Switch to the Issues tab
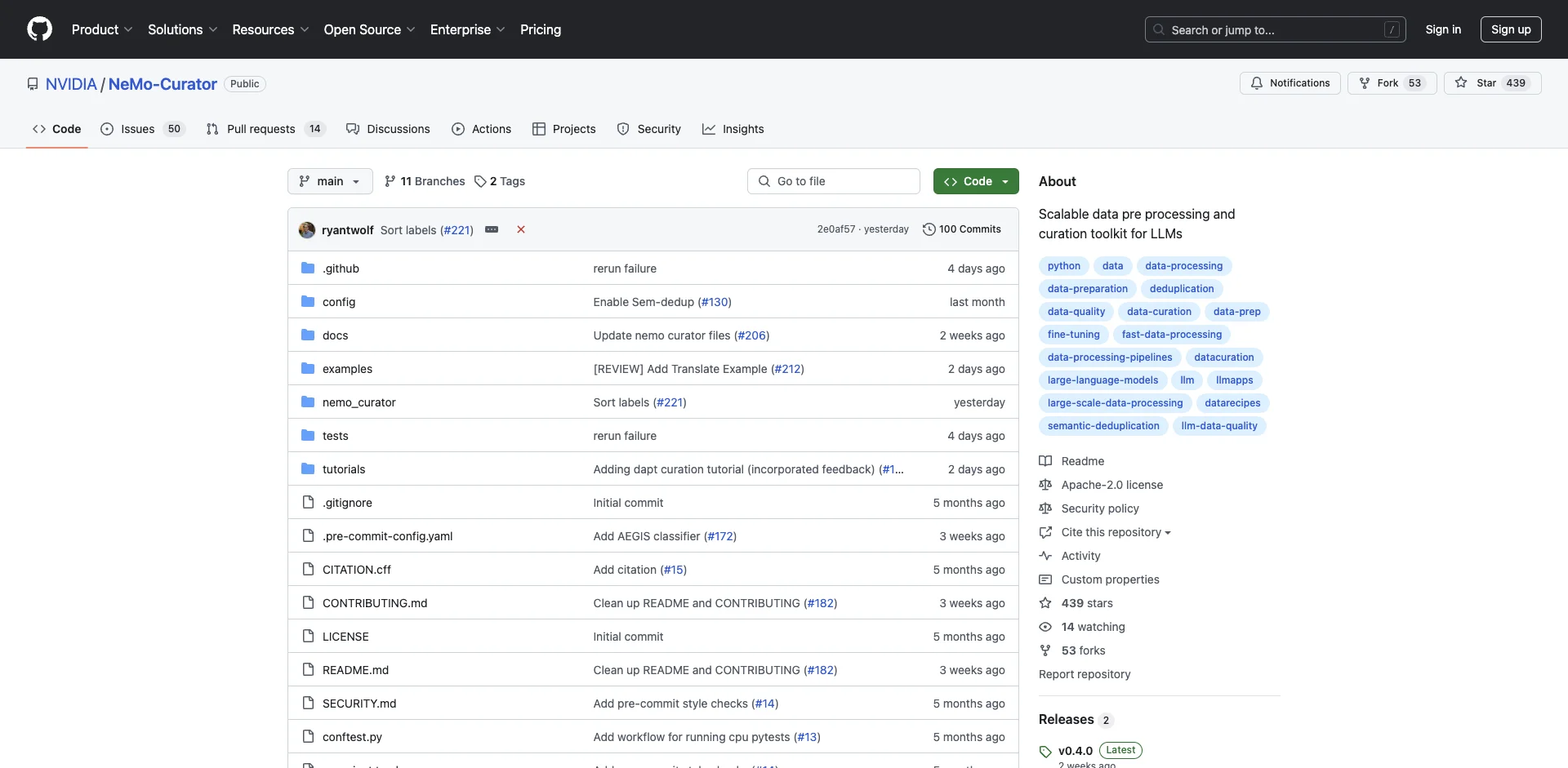Screen dimensions: 1568x768 click(x=143, y=129)
